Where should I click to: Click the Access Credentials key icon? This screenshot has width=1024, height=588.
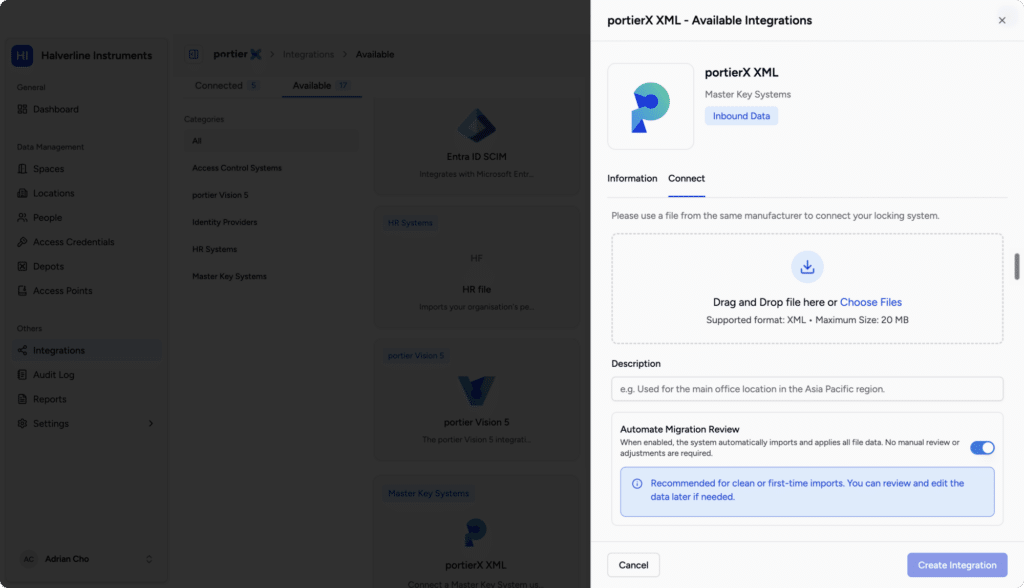(22, 242)
